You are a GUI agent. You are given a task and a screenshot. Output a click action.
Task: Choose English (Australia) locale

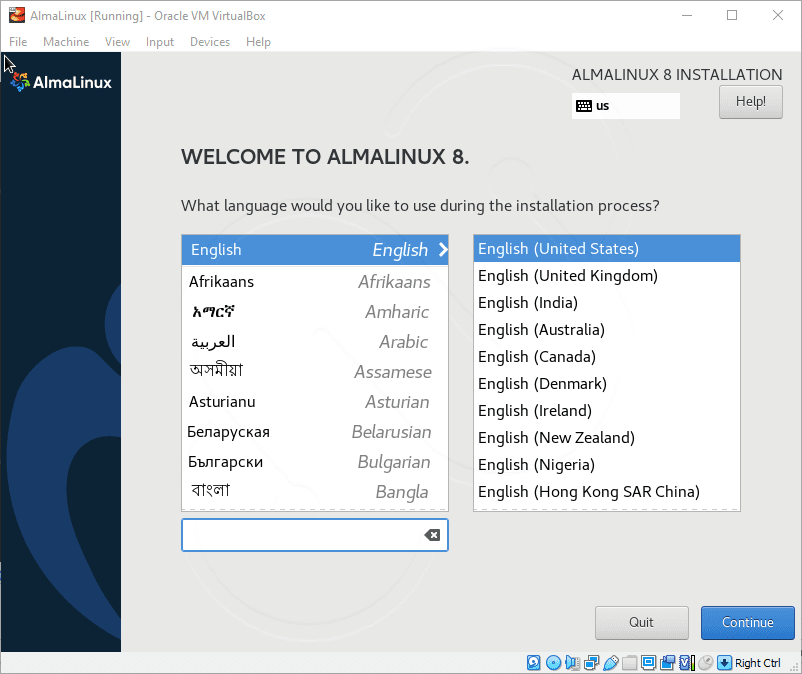[607, 330]
